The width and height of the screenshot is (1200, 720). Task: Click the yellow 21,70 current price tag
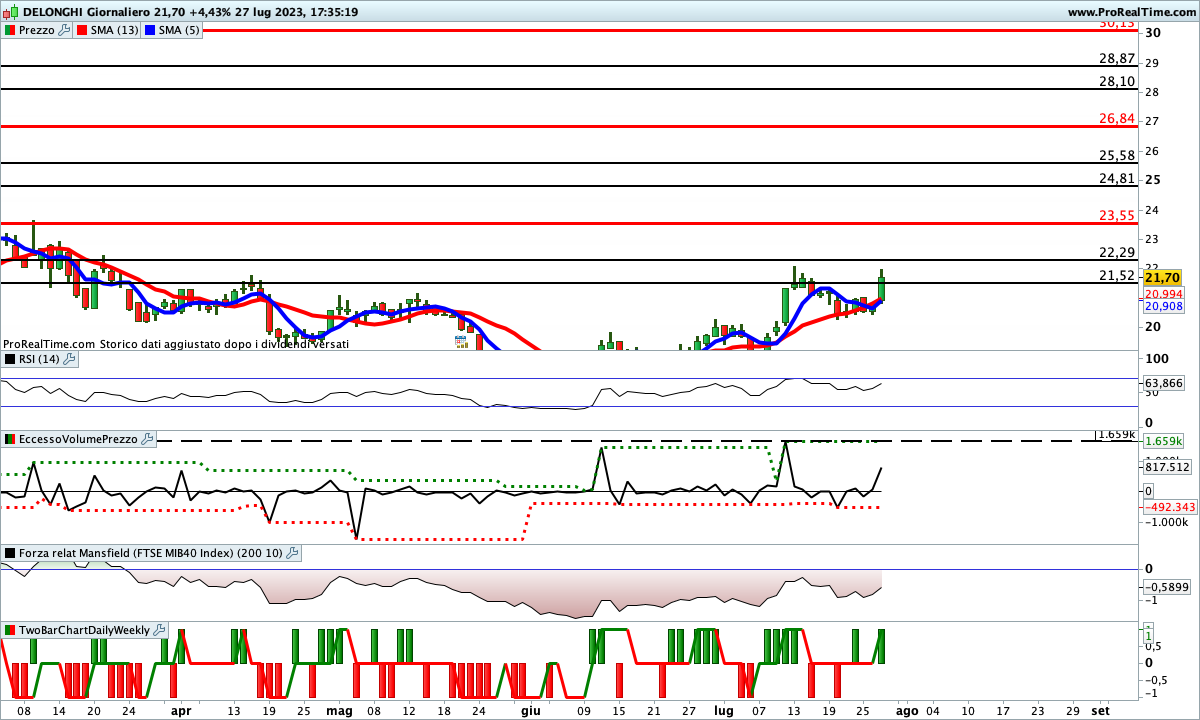[1163, 277]
